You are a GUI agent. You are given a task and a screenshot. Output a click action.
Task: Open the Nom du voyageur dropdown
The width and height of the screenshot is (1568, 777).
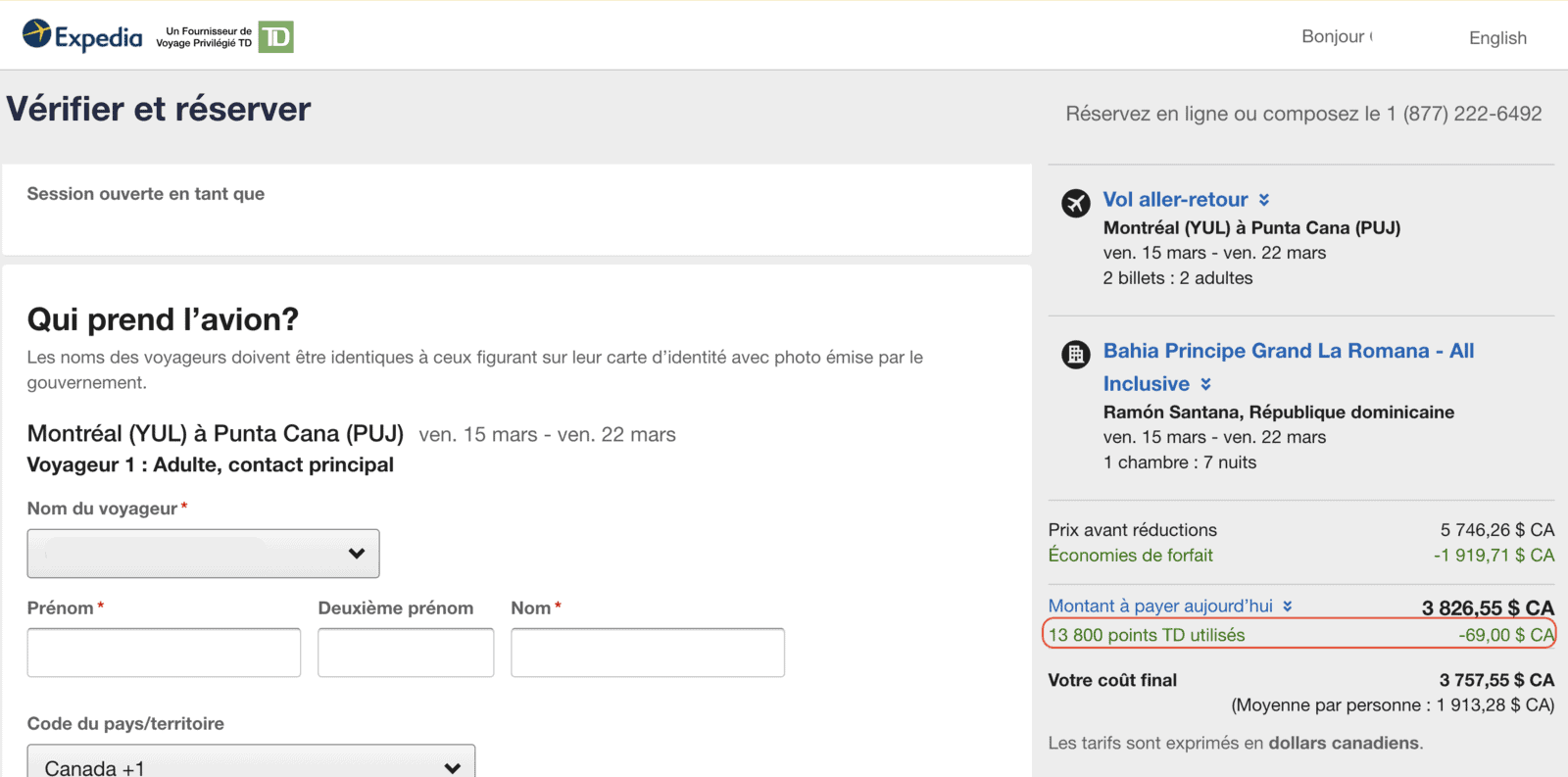pyautogui.click(x=203, y=554)
